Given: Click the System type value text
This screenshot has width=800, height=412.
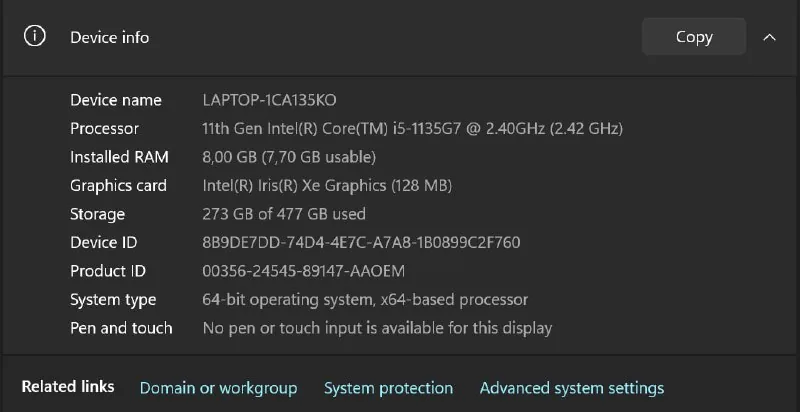Looking at the screenshot, I should (365, 299).
